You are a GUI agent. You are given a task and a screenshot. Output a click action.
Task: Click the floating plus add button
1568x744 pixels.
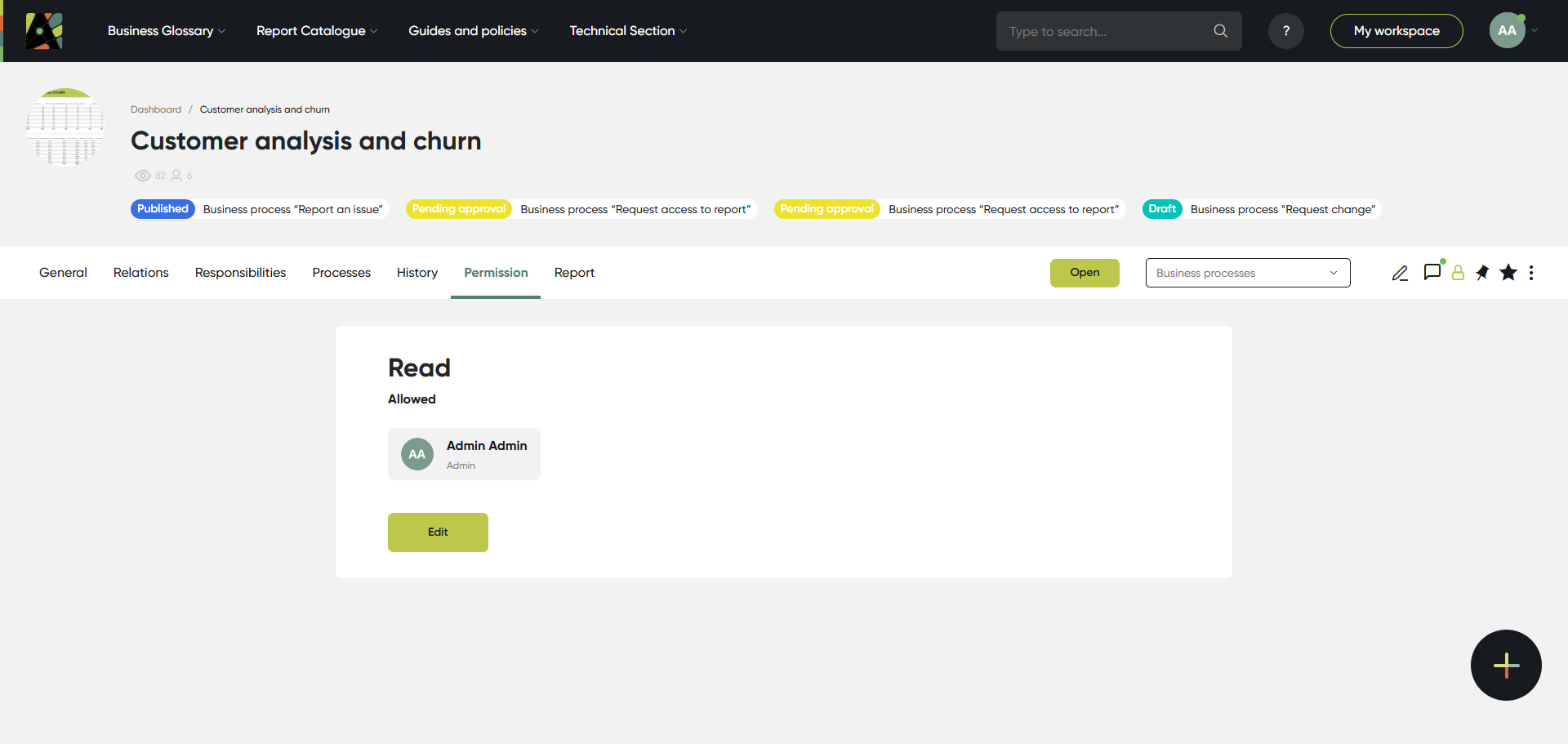point(1505,665)
